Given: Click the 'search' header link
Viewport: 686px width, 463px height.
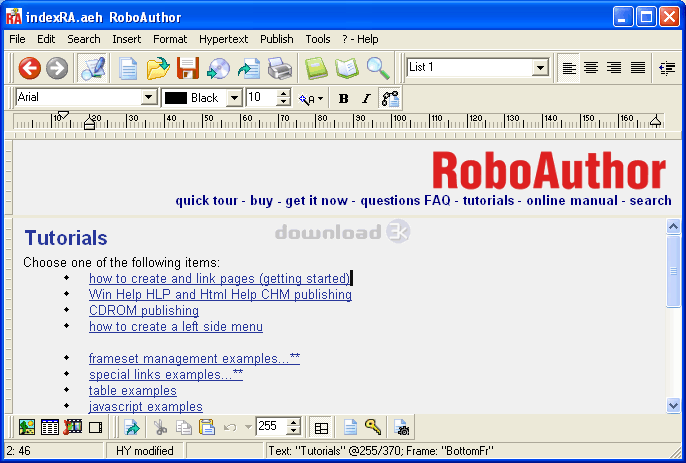Looking at the screenshot, I should click(650, 200).
